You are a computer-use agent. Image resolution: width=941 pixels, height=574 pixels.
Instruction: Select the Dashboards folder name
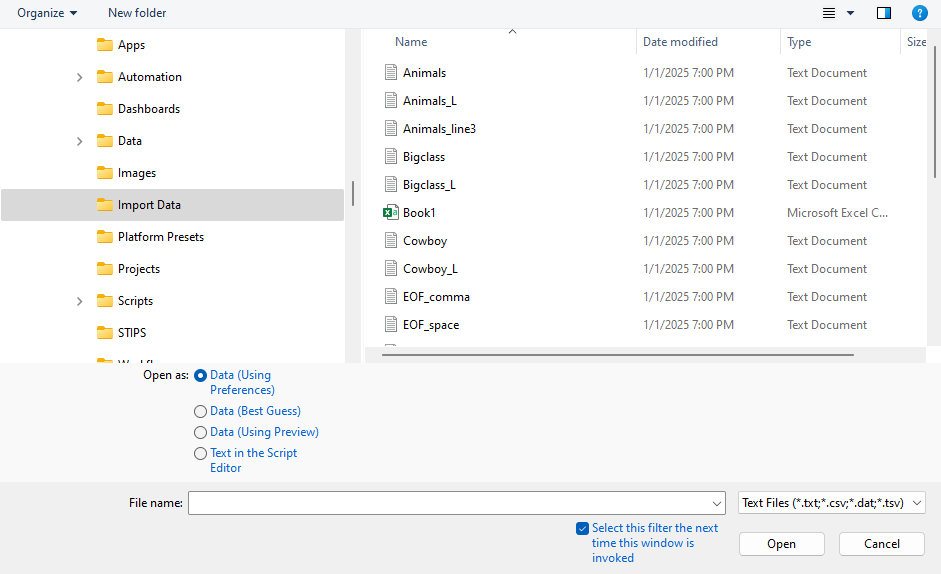pos(149,109)
